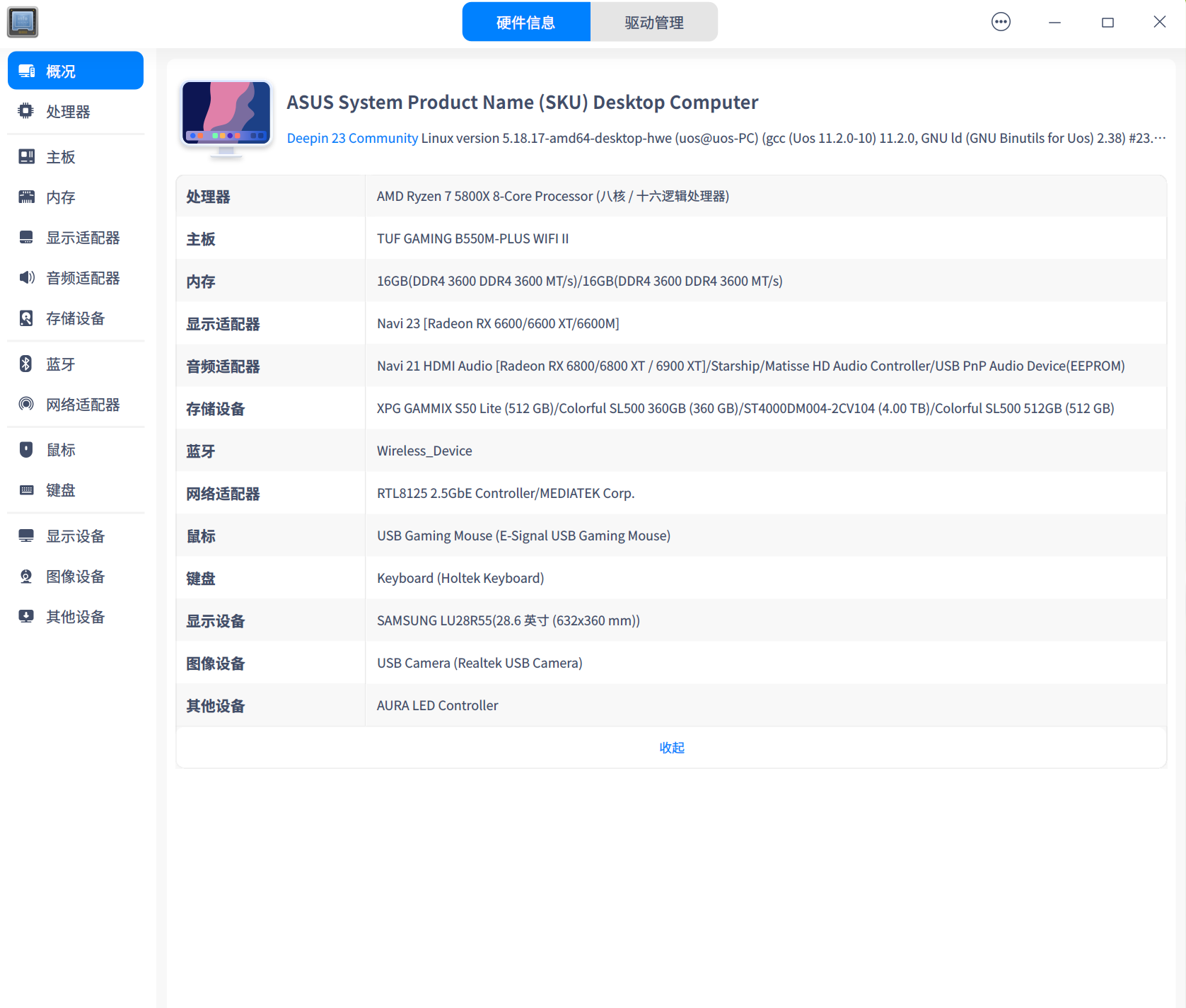The height and width of the screenshot is (1008, 1186).
Task: Open the 处理器 sidebar entry
Action: point(76,111)
